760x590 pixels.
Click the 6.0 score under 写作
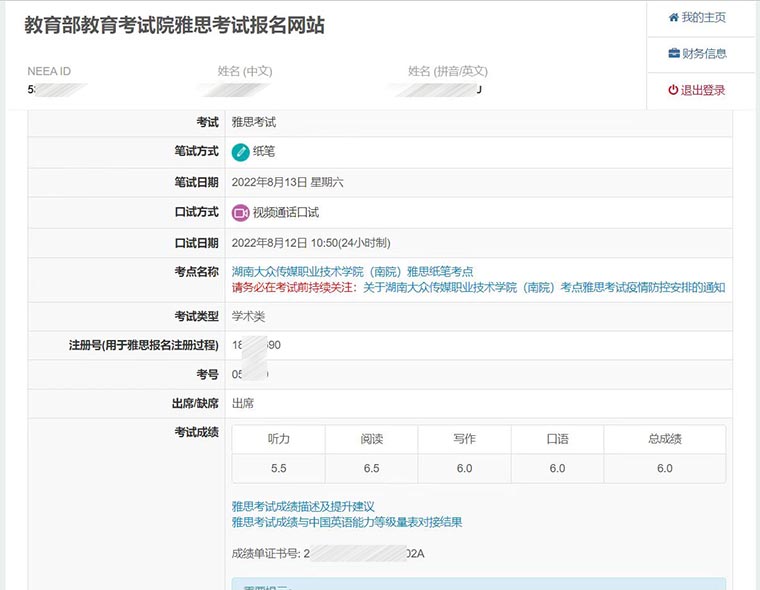point(464,469)
